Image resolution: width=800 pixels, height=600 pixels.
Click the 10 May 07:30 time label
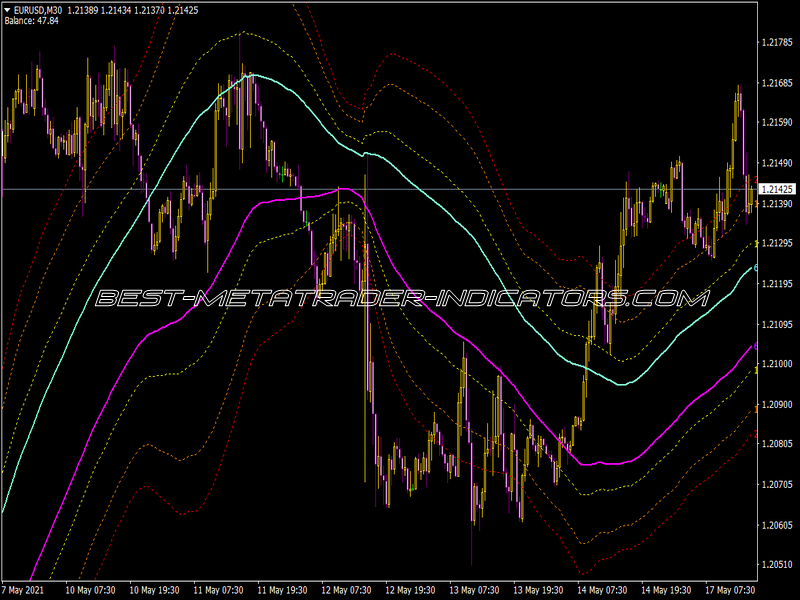pos(91,590)
